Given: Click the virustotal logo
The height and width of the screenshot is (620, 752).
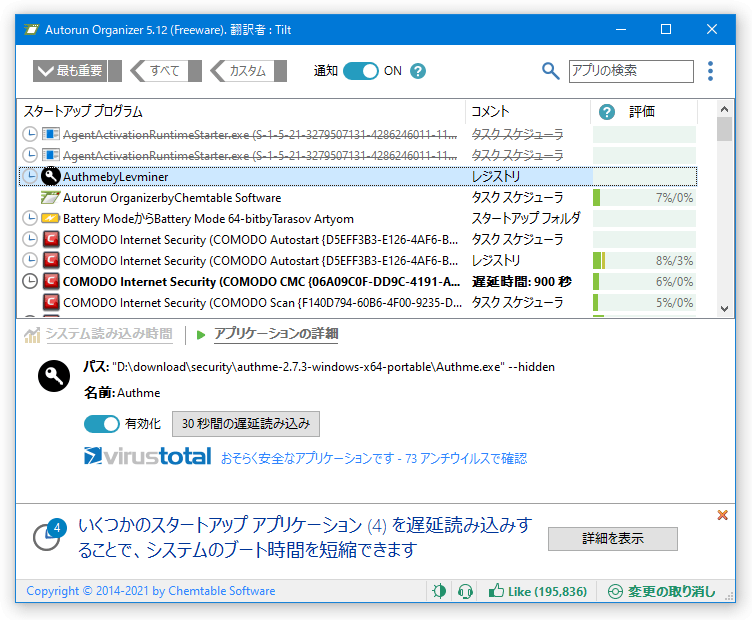Looking at the screenshot, I should [148, 456].
